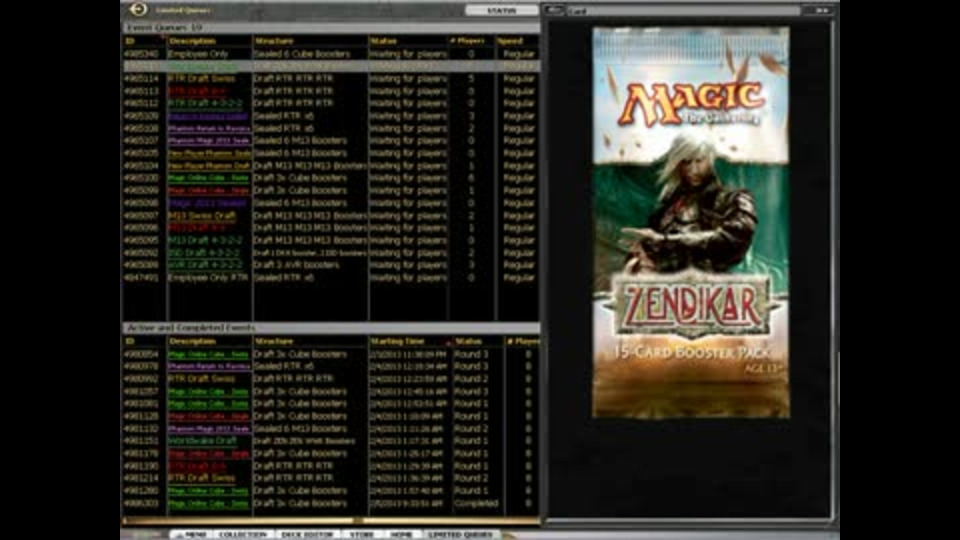Click the back arrow icon beside Limited Queues
The image size is (960, 540).
coord(138,9)
